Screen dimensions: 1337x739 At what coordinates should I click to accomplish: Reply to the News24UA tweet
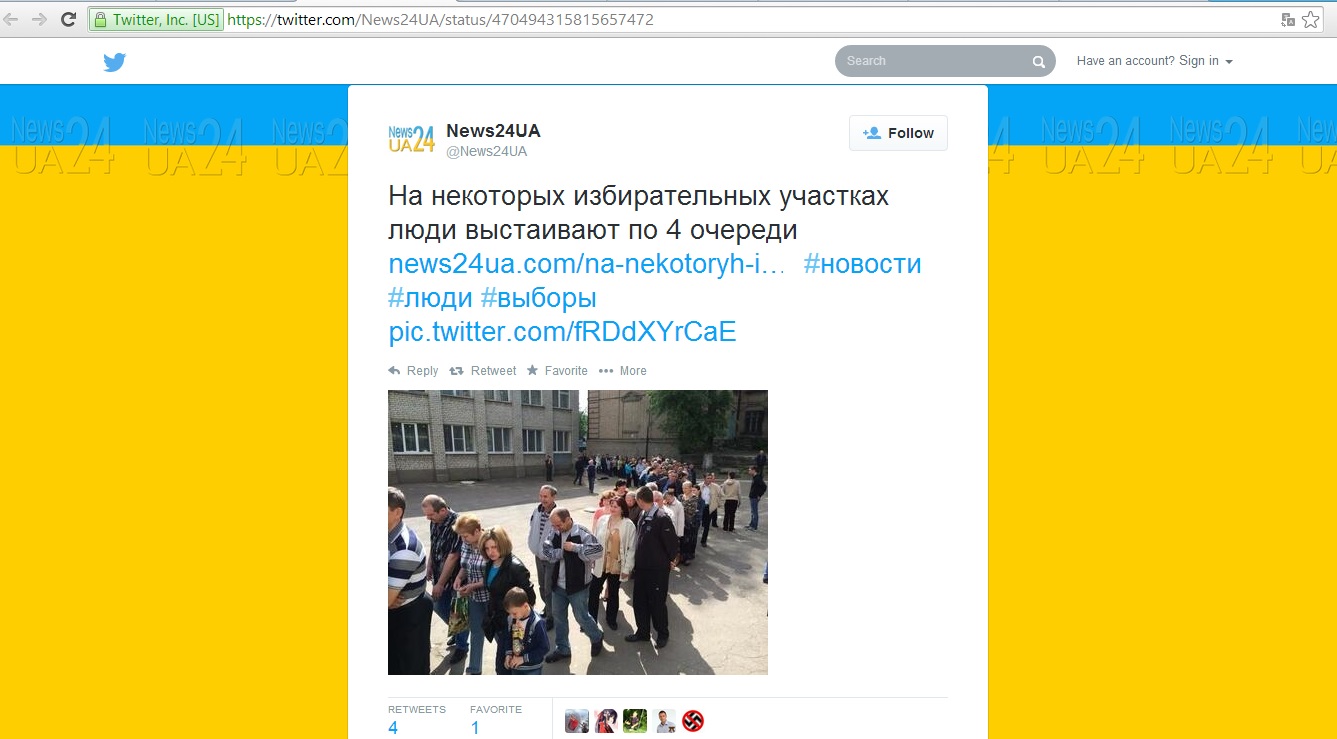tap(413, 371)
